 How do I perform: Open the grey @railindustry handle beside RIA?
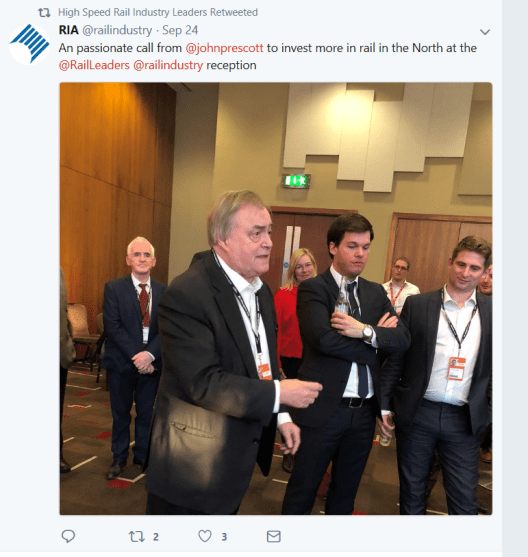point(117,31)
